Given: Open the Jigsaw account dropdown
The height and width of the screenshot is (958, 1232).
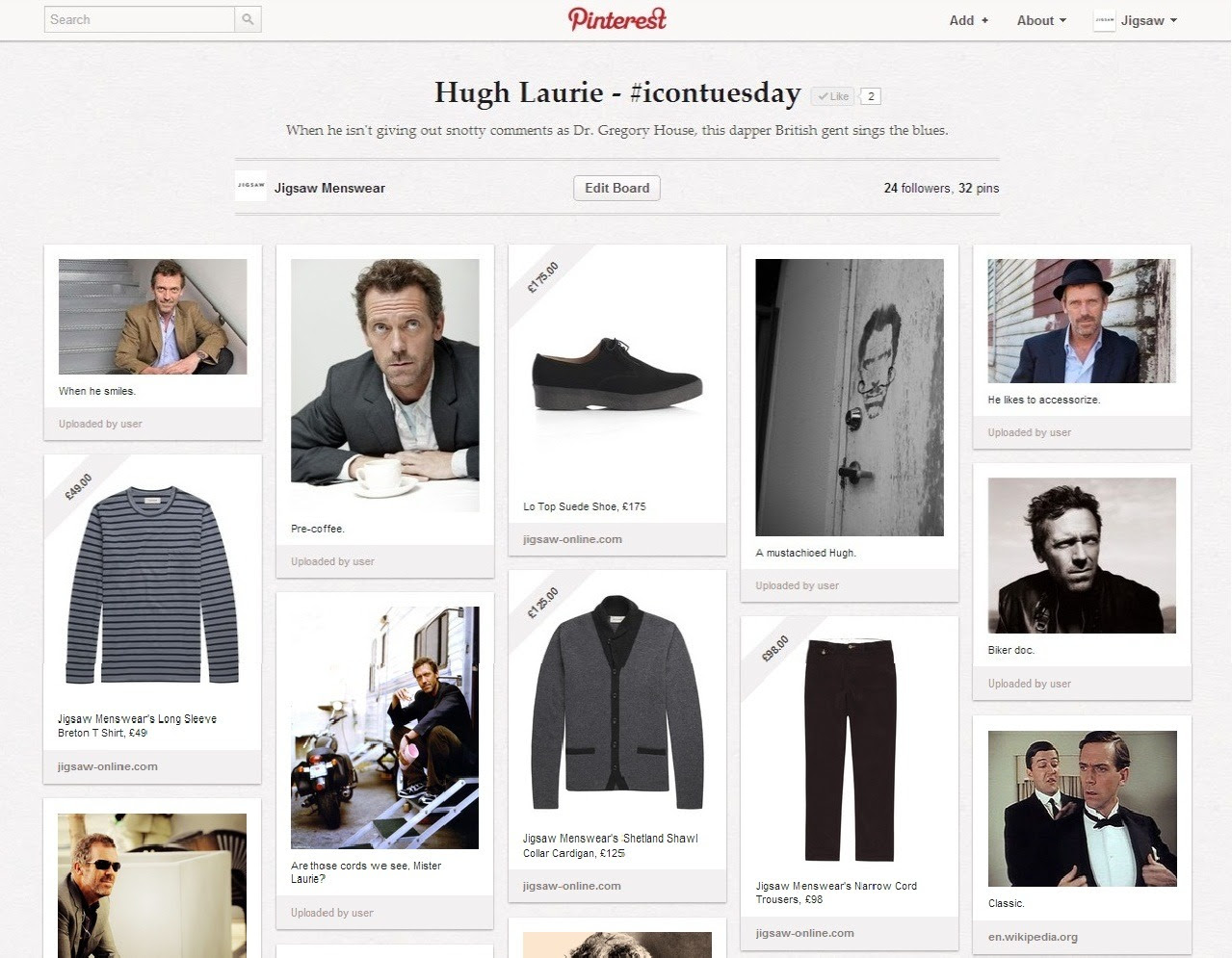Looking at the screenshot, I should click(x=1148, y=20).
